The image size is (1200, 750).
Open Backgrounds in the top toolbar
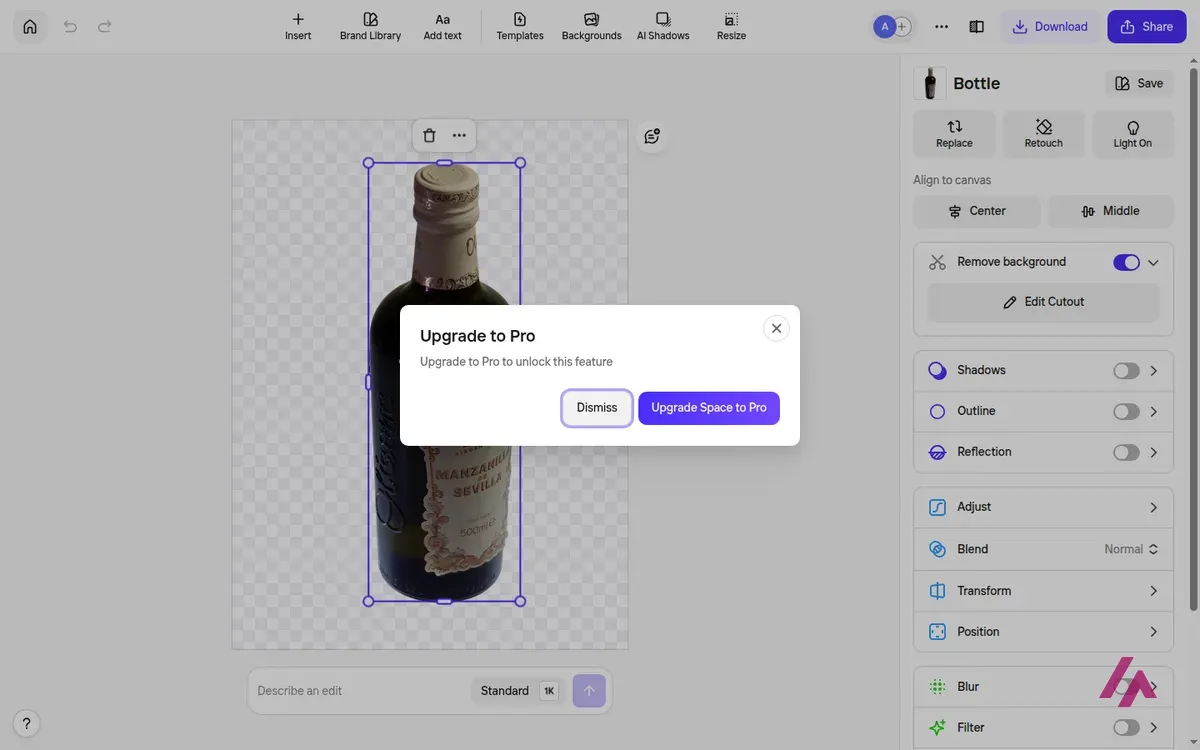[591, 27]
